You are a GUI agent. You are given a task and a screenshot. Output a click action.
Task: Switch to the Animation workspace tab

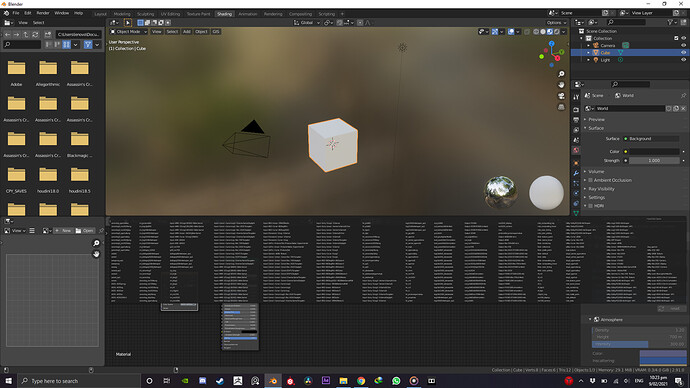pos(248,14)
